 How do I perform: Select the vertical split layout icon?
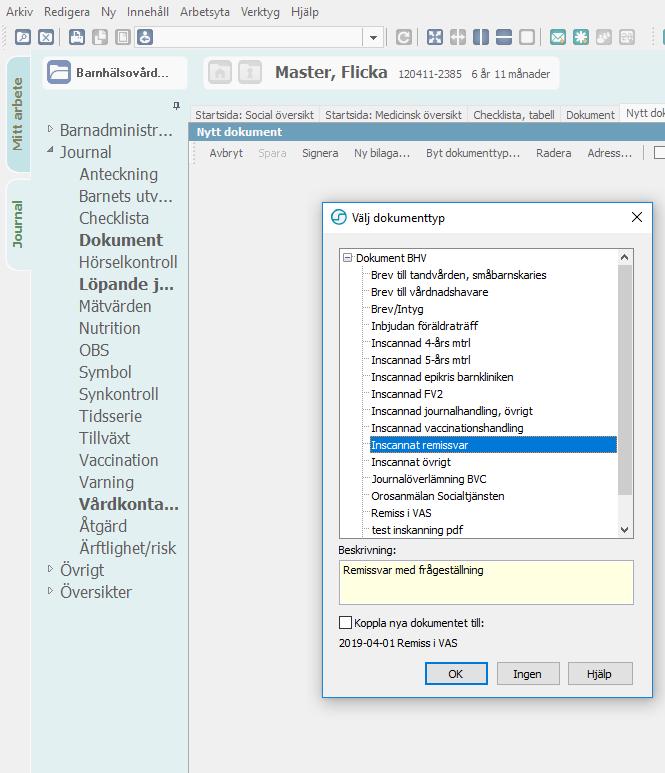(481, 37)
